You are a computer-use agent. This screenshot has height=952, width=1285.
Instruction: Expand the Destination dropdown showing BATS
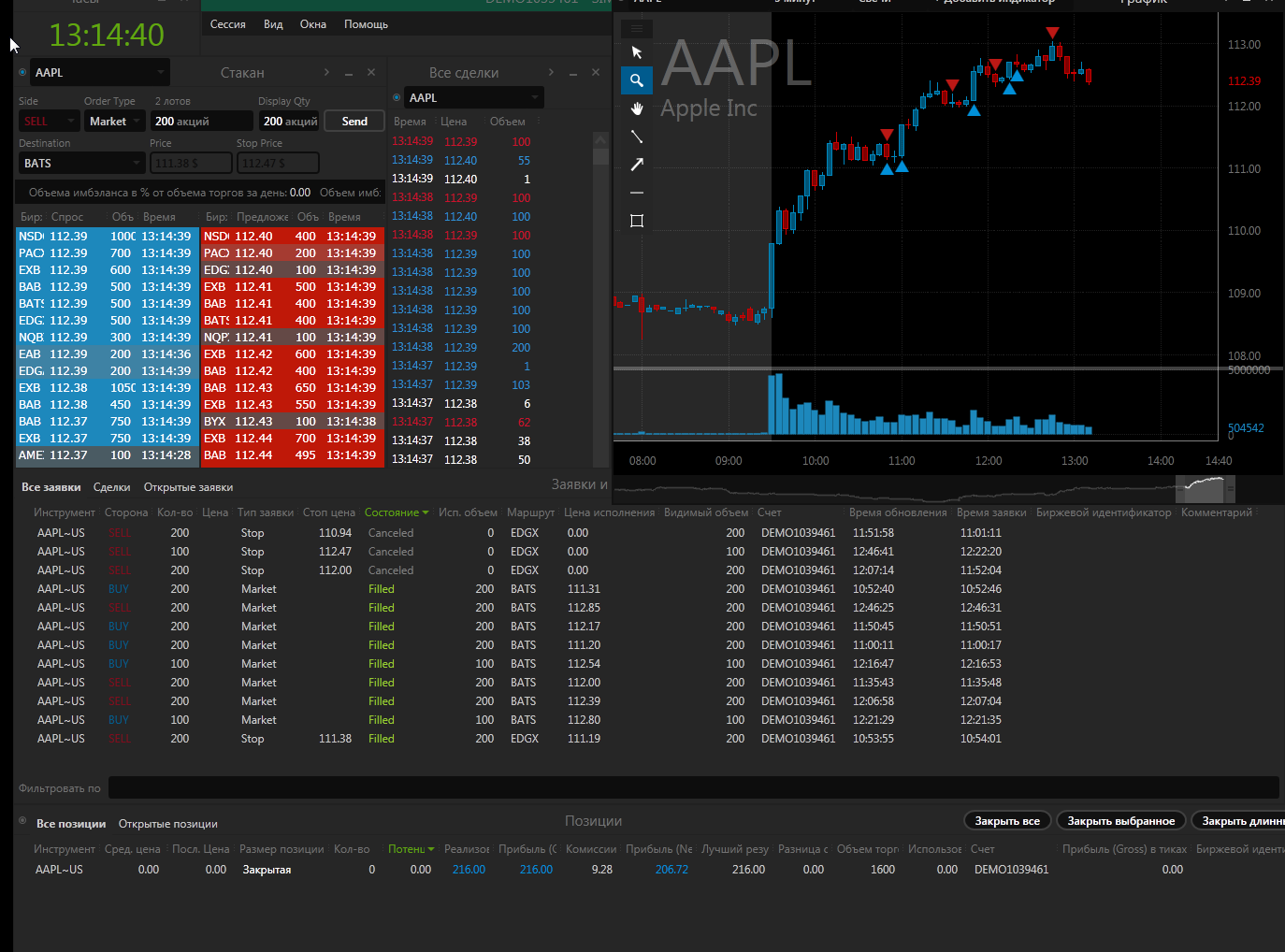(x=80, y=164)
